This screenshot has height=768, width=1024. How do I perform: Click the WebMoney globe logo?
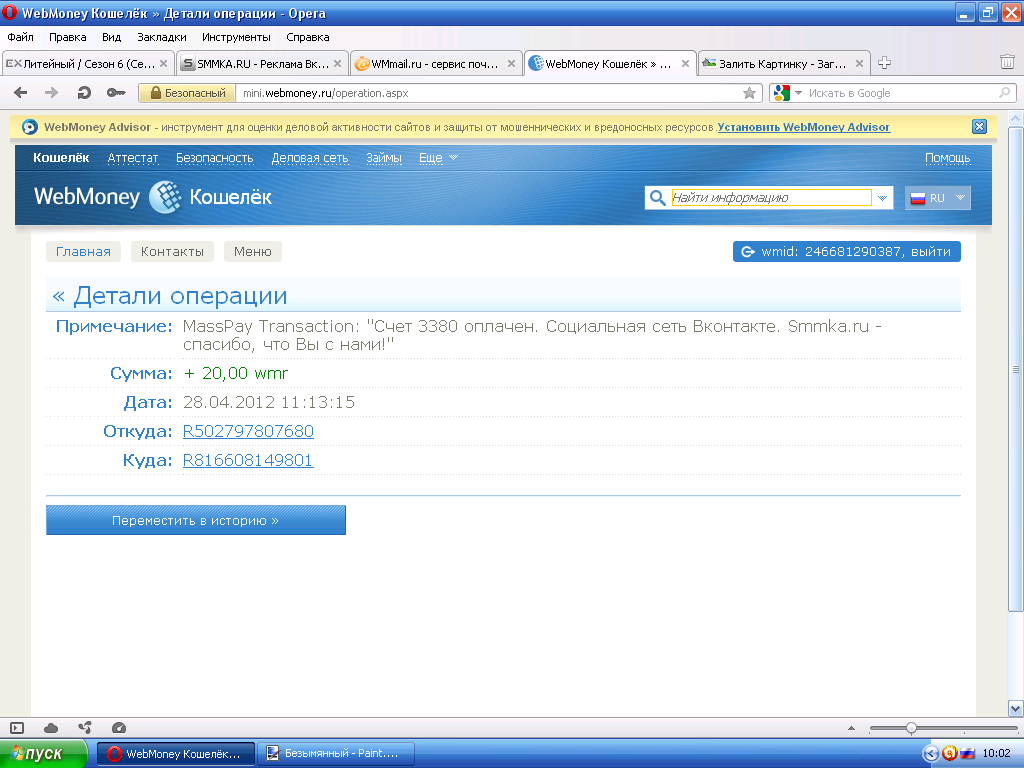coord(165,197)
